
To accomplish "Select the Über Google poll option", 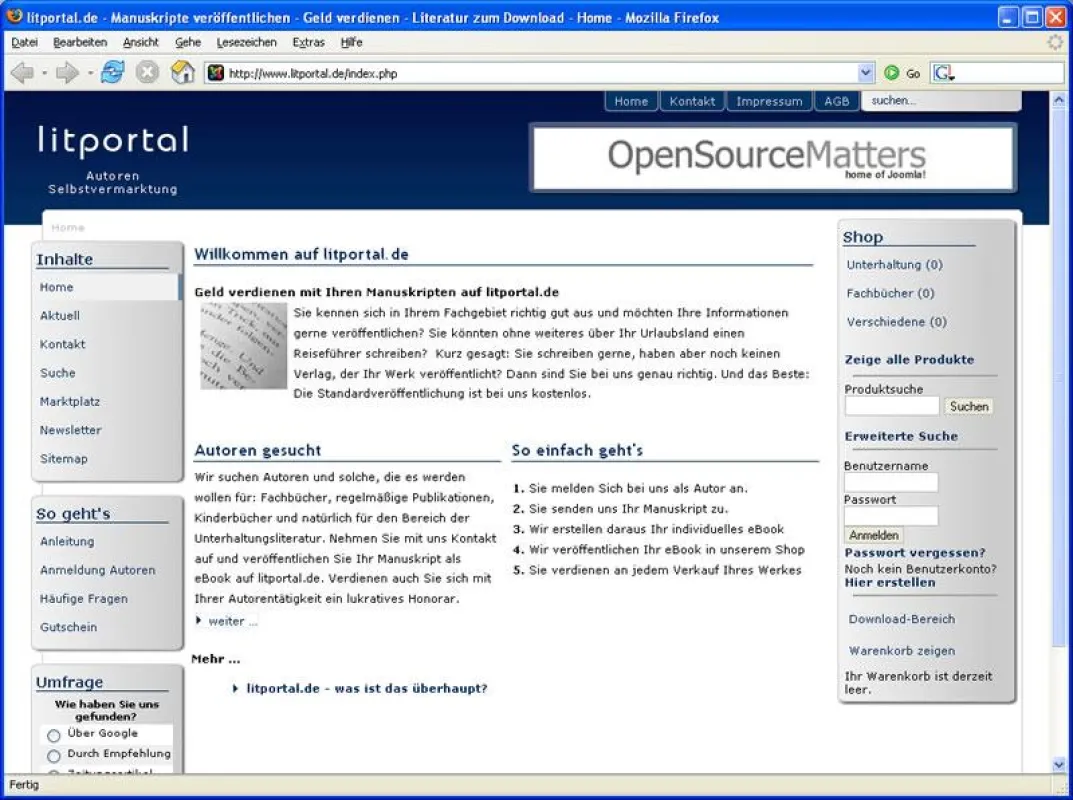I will tap(54, 735).
